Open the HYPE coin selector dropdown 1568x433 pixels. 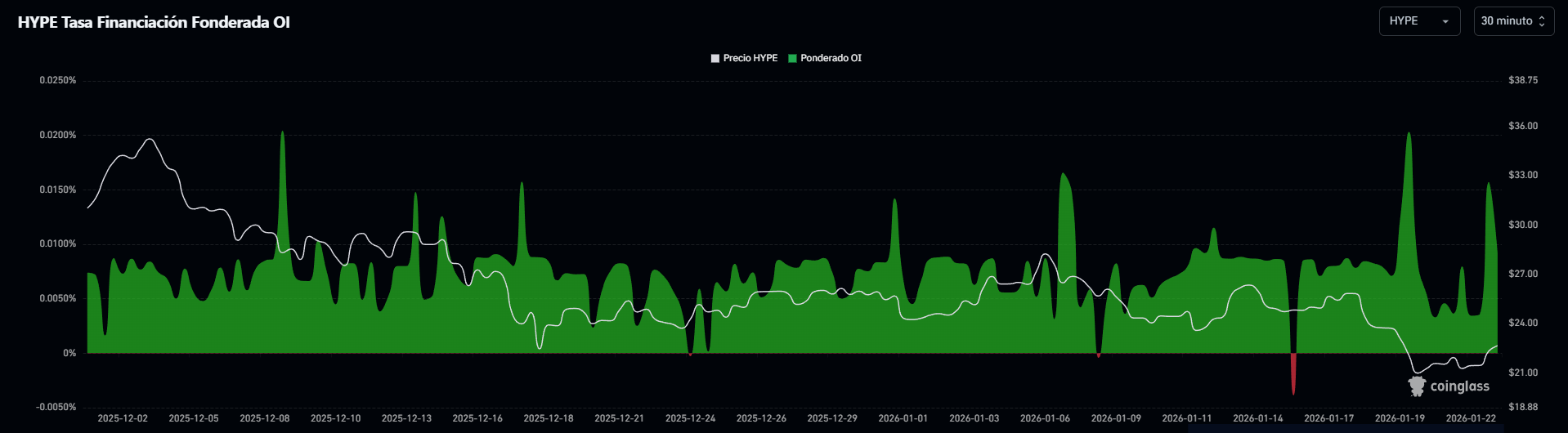(1418, 21)
